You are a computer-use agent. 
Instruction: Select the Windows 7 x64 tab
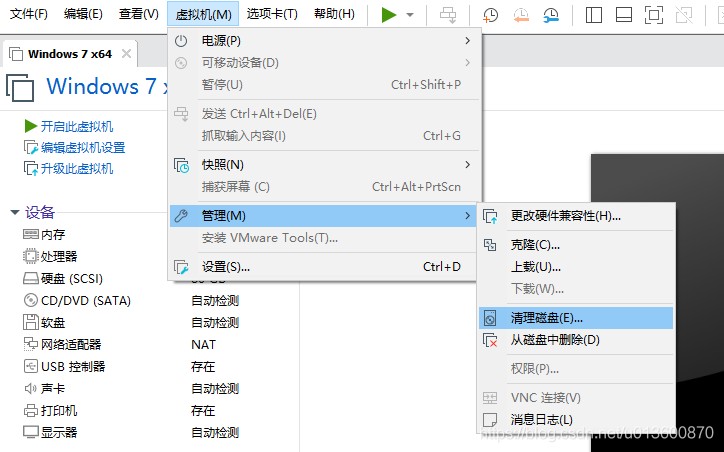pyautogui.click(x=70, y=54)
